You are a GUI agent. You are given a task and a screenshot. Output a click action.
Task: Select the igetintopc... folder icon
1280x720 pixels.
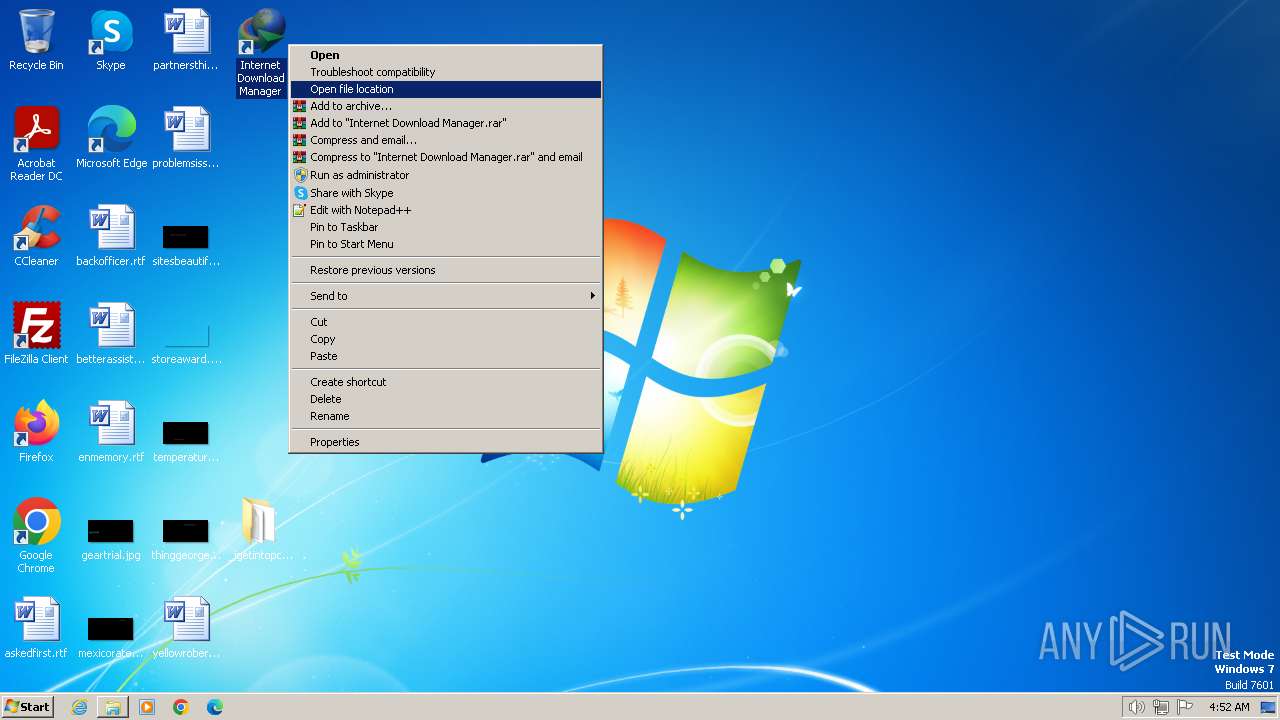point(260,530)
